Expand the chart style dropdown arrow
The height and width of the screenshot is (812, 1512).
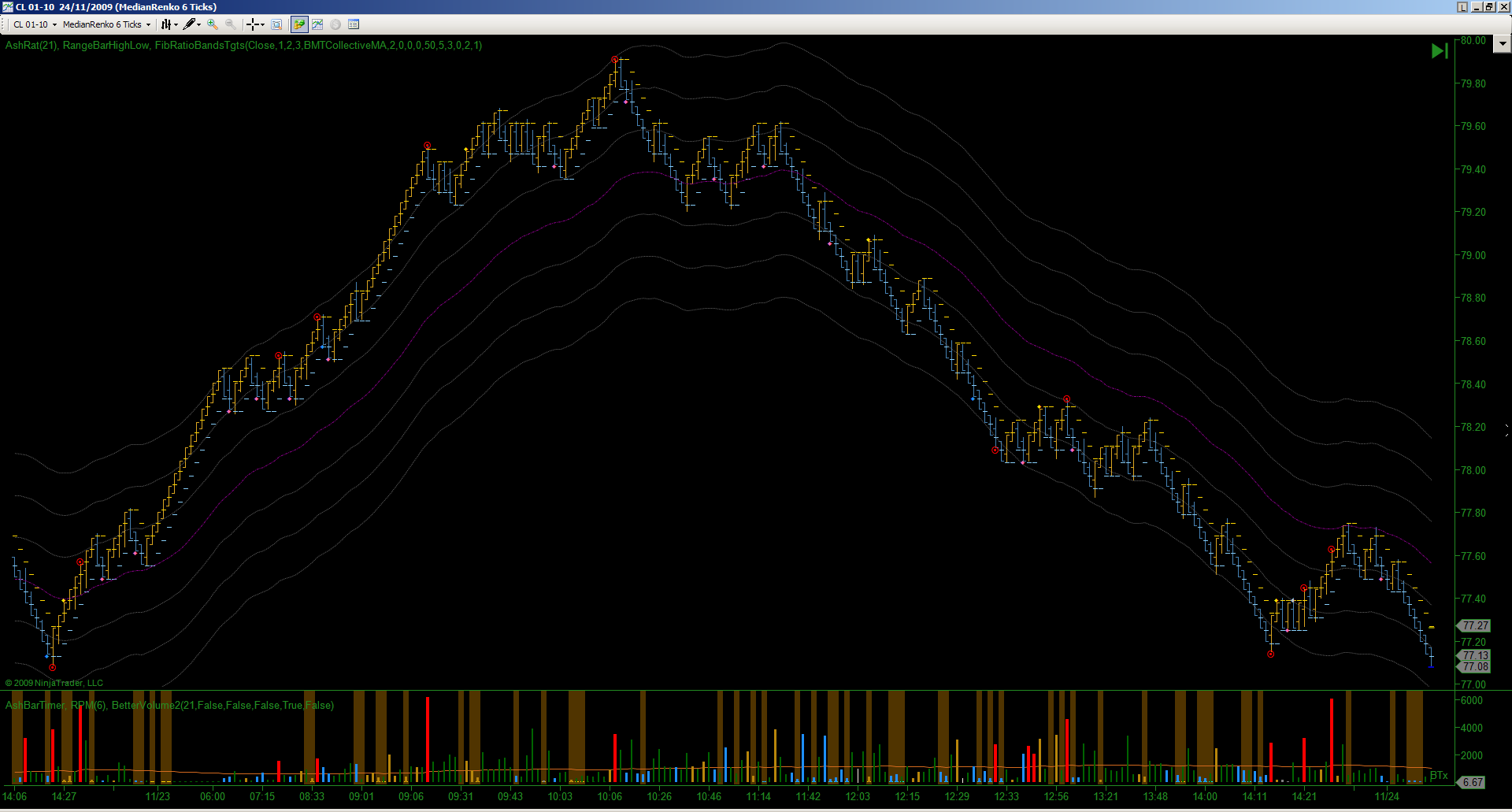point(176,24)
